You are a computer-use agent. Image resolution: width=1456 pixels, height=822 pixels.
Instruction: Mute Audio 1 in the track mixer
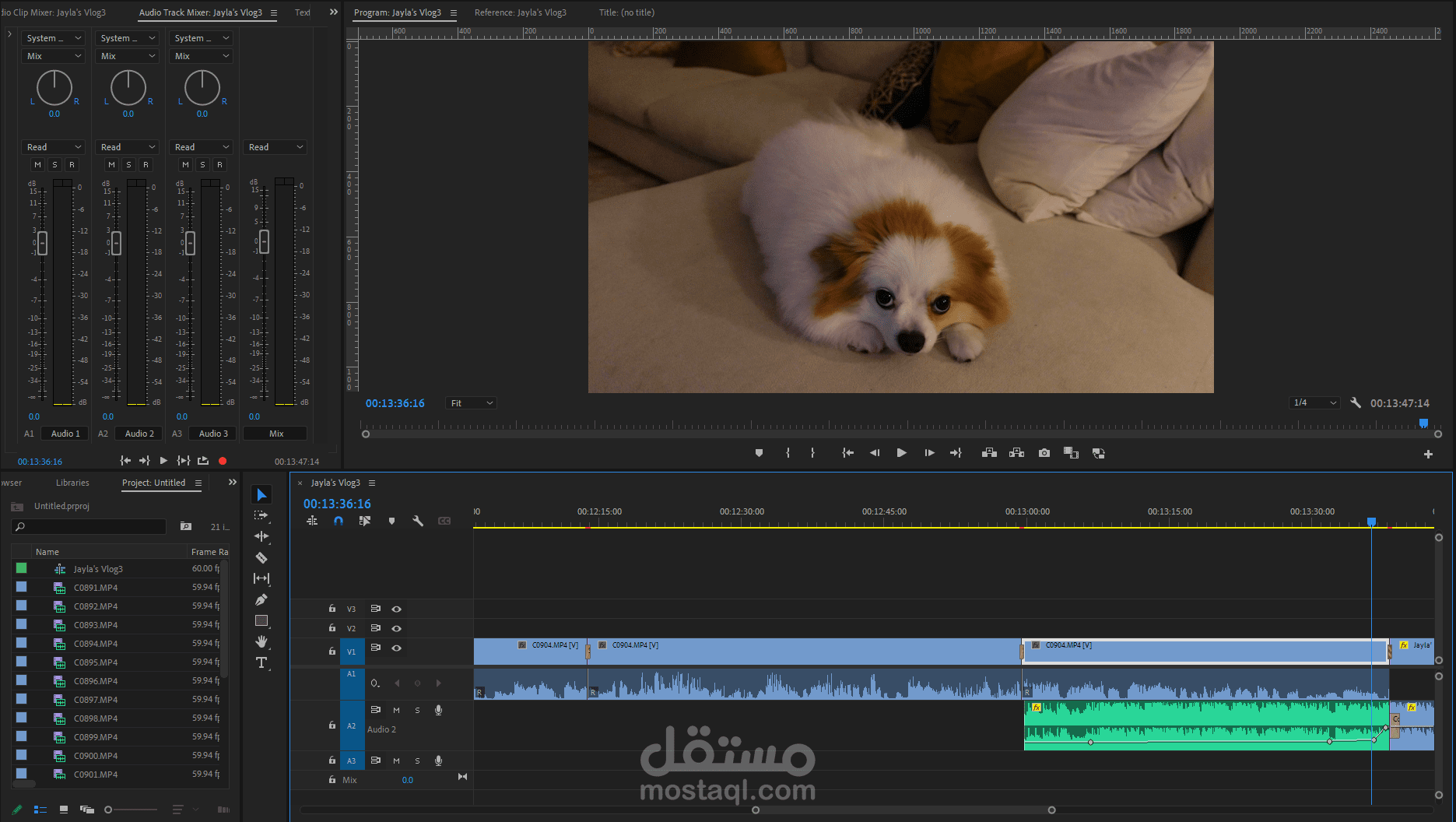coord(37,164)
